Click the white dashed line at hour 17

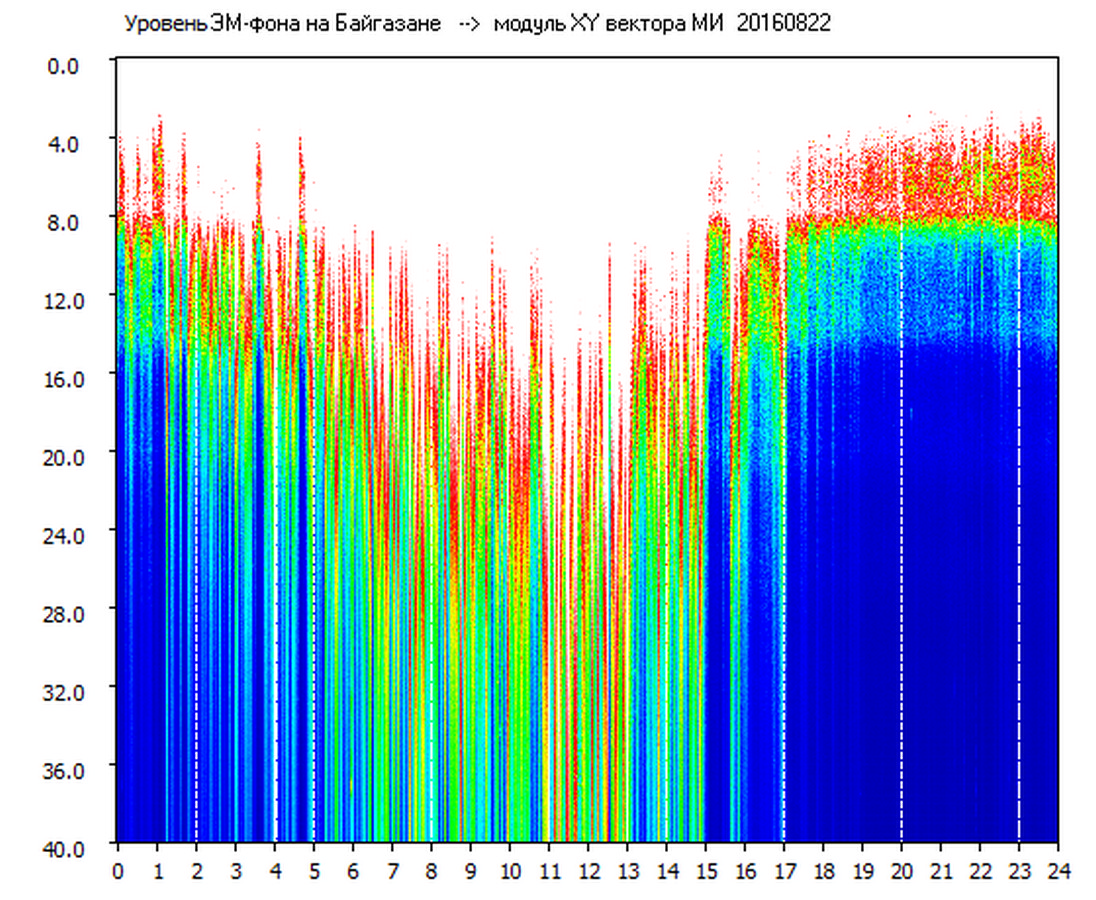click(x=783, y=600)
